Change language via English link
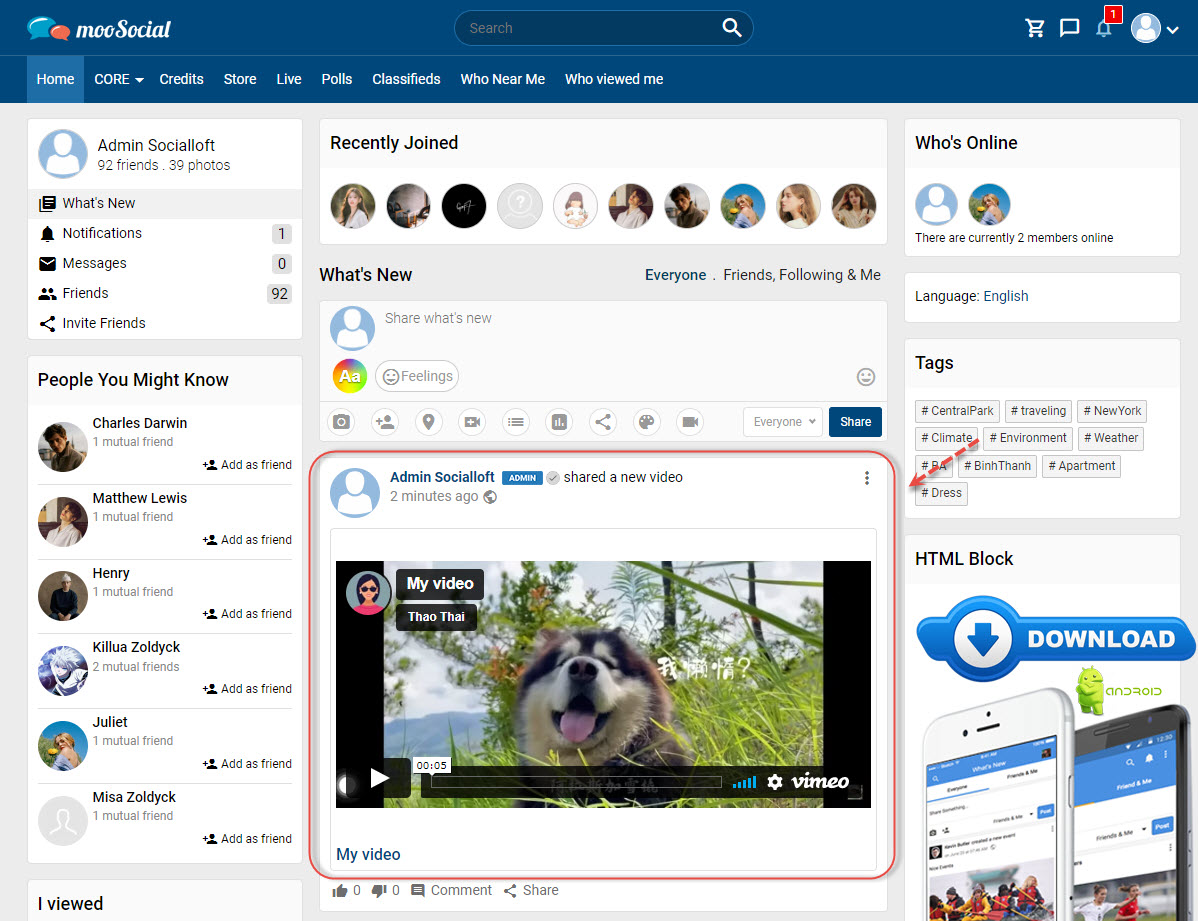The height and width of the screenshot is (921, 1198). [1005, 297]
